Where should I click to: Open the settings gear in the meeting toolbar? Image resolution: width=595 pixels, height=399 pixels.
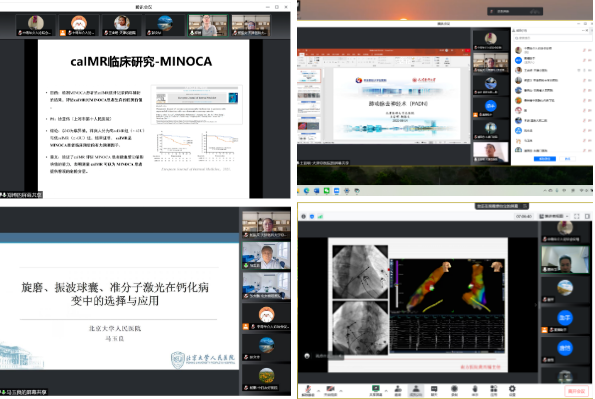pos(512,390)
